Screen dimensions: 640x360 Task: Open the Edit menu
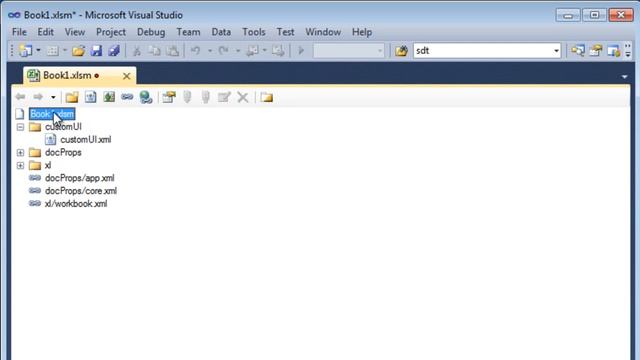[x=45, y=32]
